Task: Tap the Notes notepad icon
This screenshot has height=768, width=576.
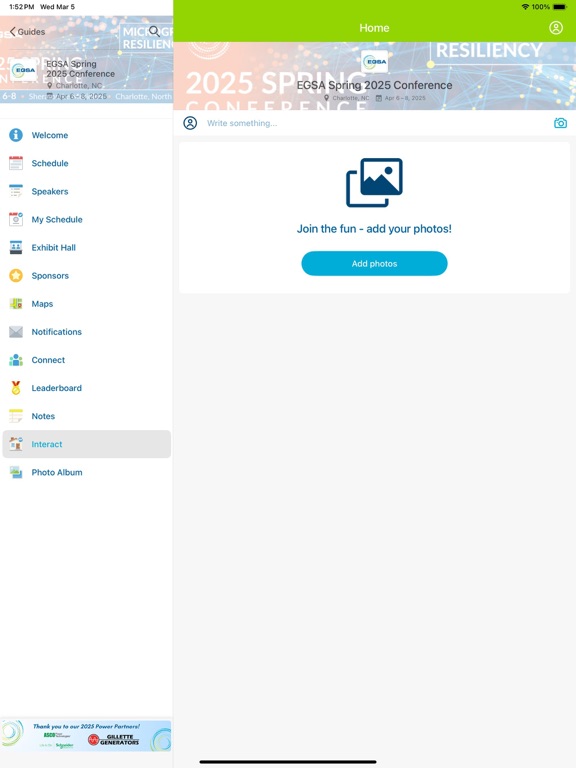Action: pos(16,416)
